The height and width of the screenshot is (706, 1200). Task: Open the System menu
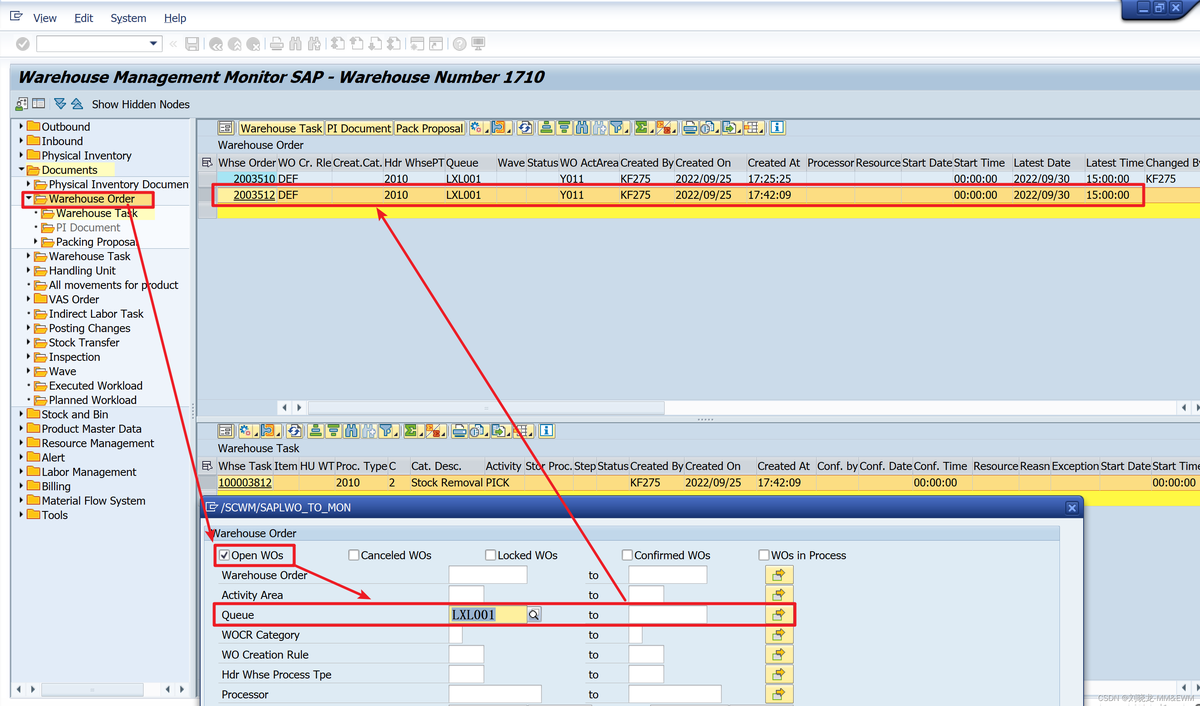[128, 18]
